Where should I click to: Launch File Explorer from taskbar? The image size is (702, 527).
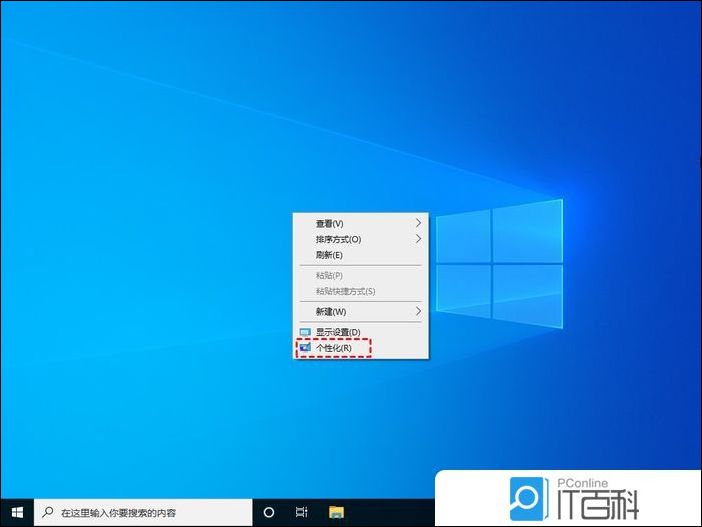pyautogui.click(x=336, y=512)
